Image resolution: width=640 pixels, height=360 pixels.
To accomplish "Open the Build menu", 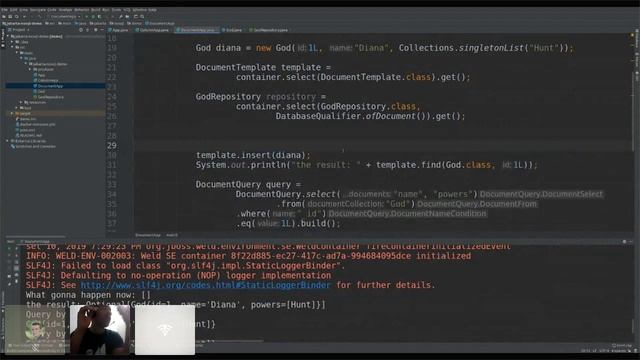I will point(96,10).
